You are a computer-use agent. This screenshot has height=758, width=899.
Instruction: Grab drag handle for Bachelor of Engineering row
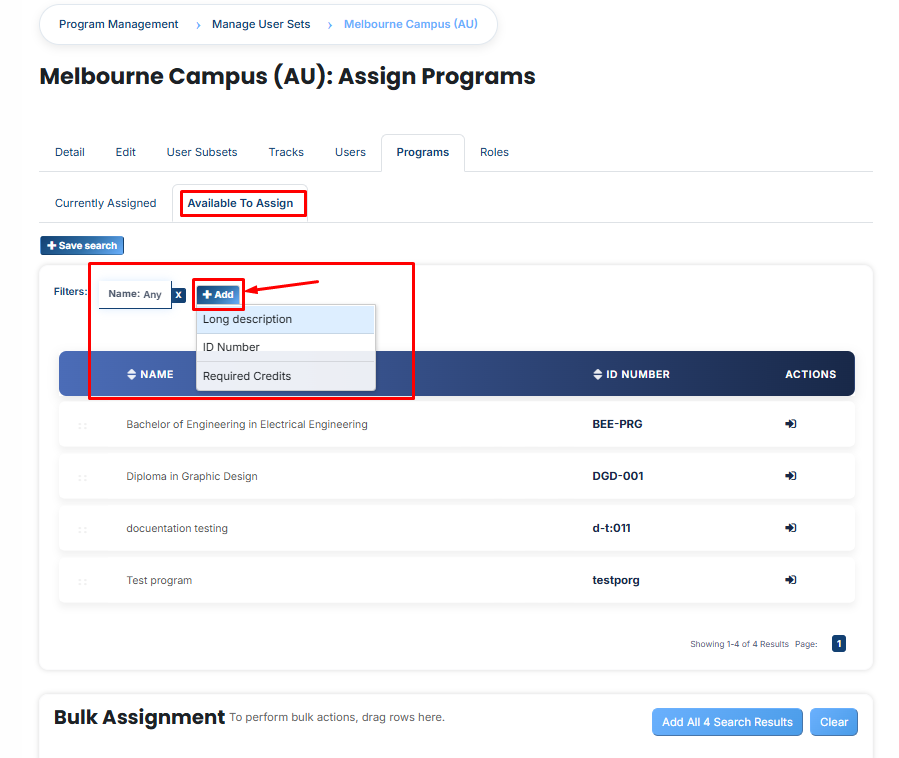pos(83,426)
